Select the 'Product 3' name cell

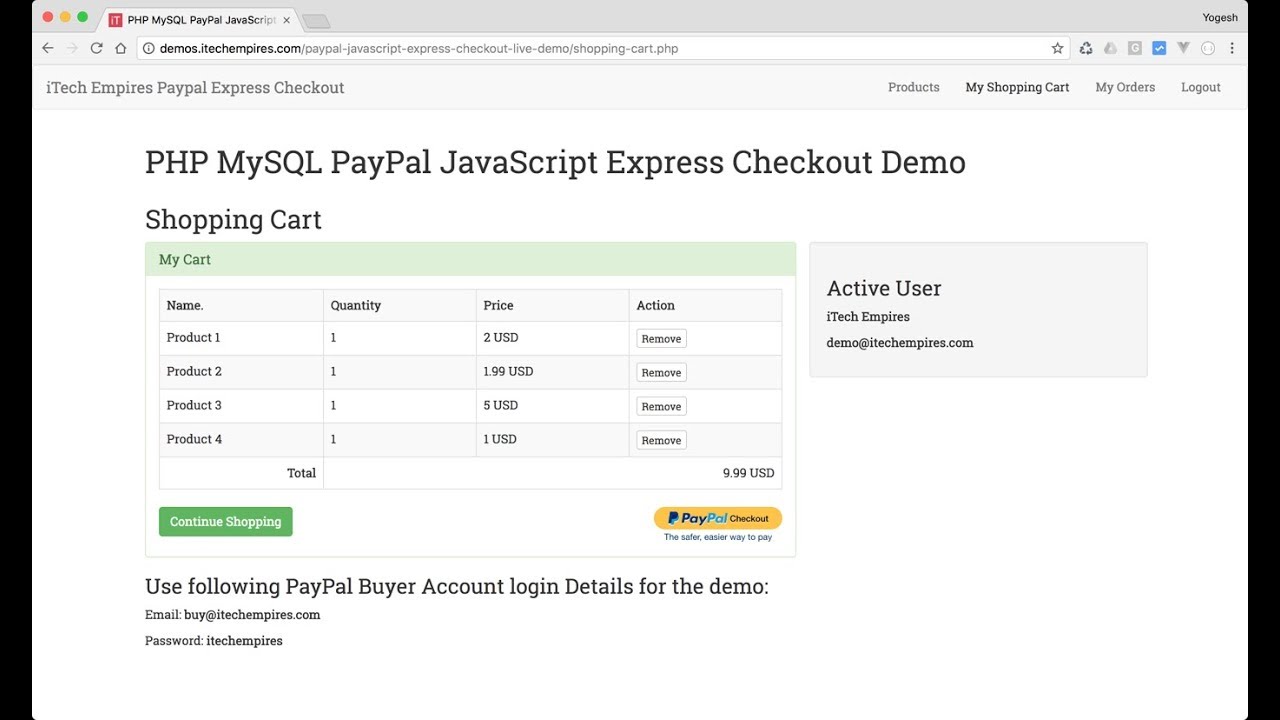[x=241, y=406]
